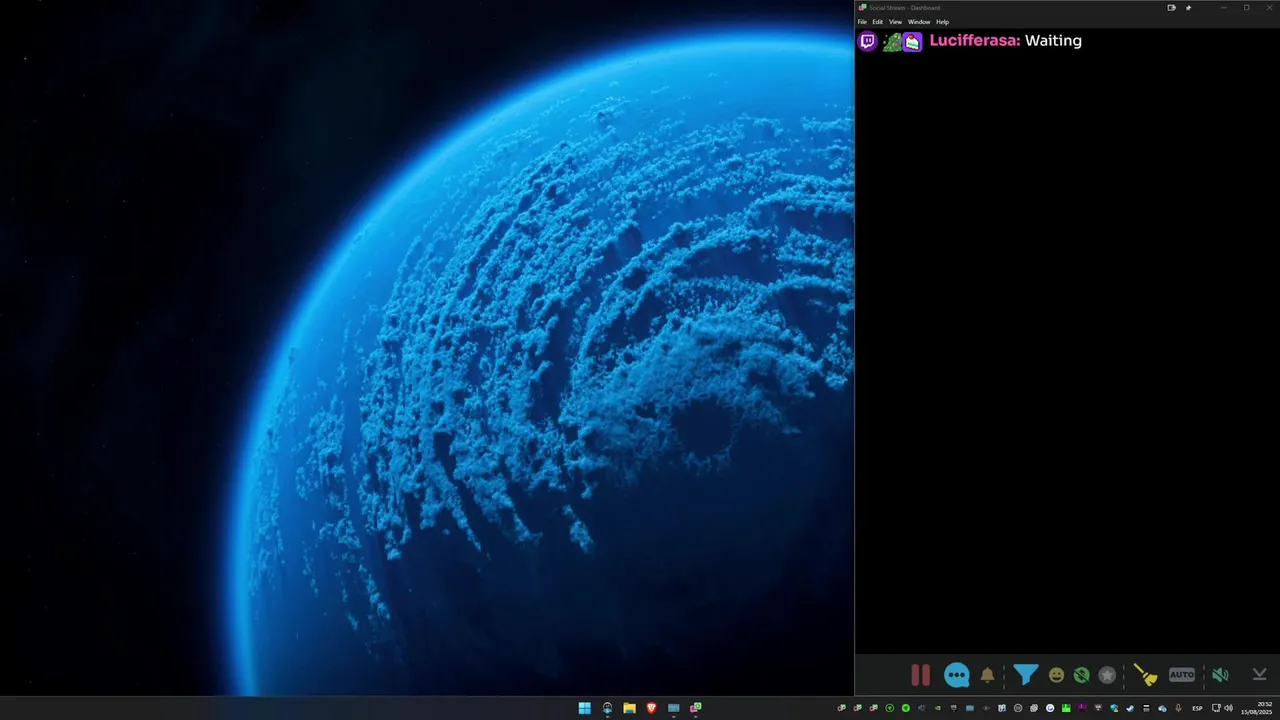The height and width of the screenshot is (720, 1280).
Task: Toggle the AUTO button
Action: pyautogui.click(x=1182, y=675)
